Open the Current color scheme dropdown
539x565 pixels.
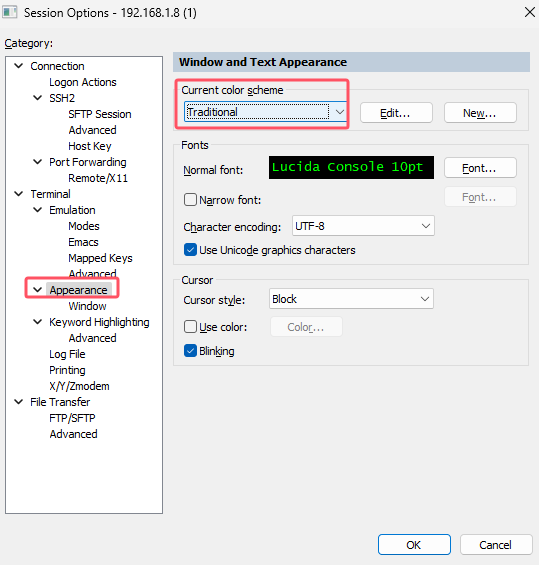point(265,112)
